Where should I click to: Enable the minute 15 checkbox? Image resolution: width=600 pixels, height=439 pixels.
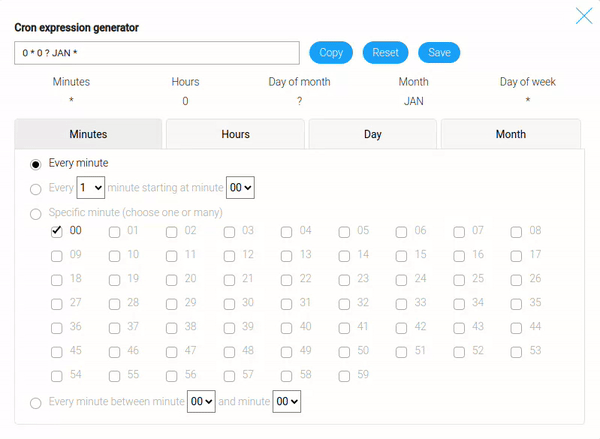coord(402,255)
